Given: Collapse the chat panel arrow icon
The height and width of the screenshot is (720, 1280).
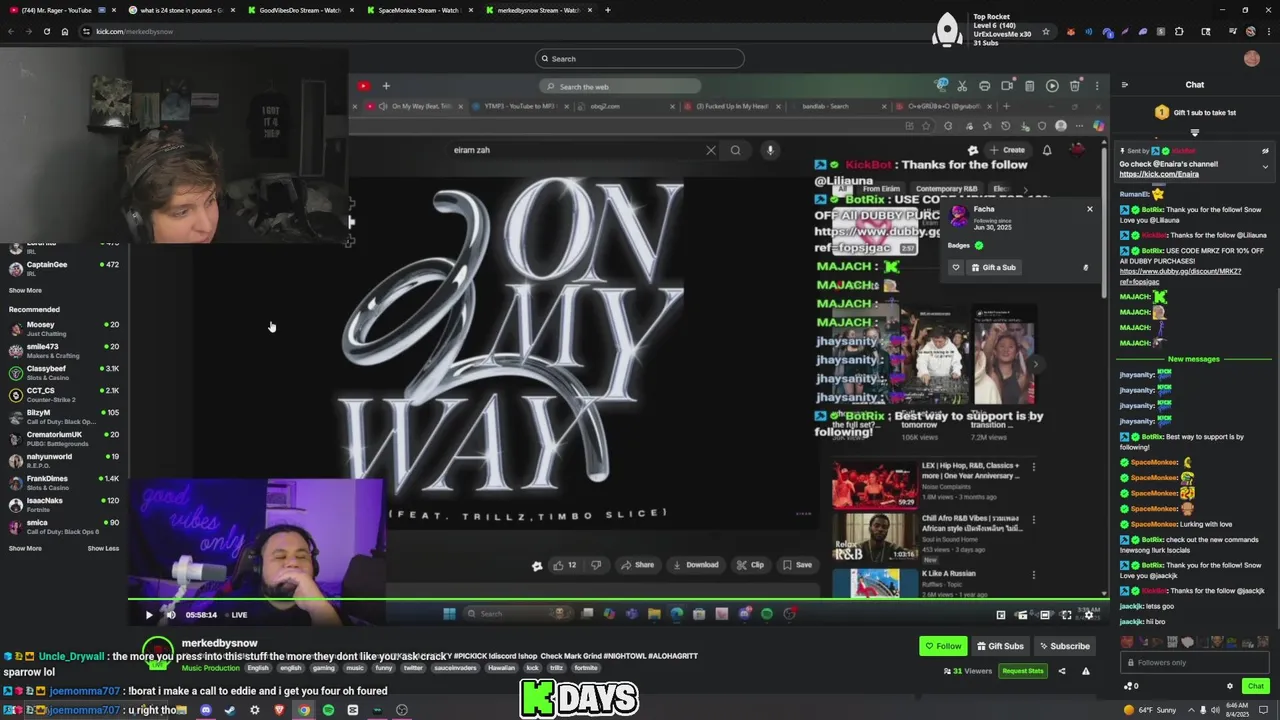Looking at the screenshot, I should (1125, 85).
